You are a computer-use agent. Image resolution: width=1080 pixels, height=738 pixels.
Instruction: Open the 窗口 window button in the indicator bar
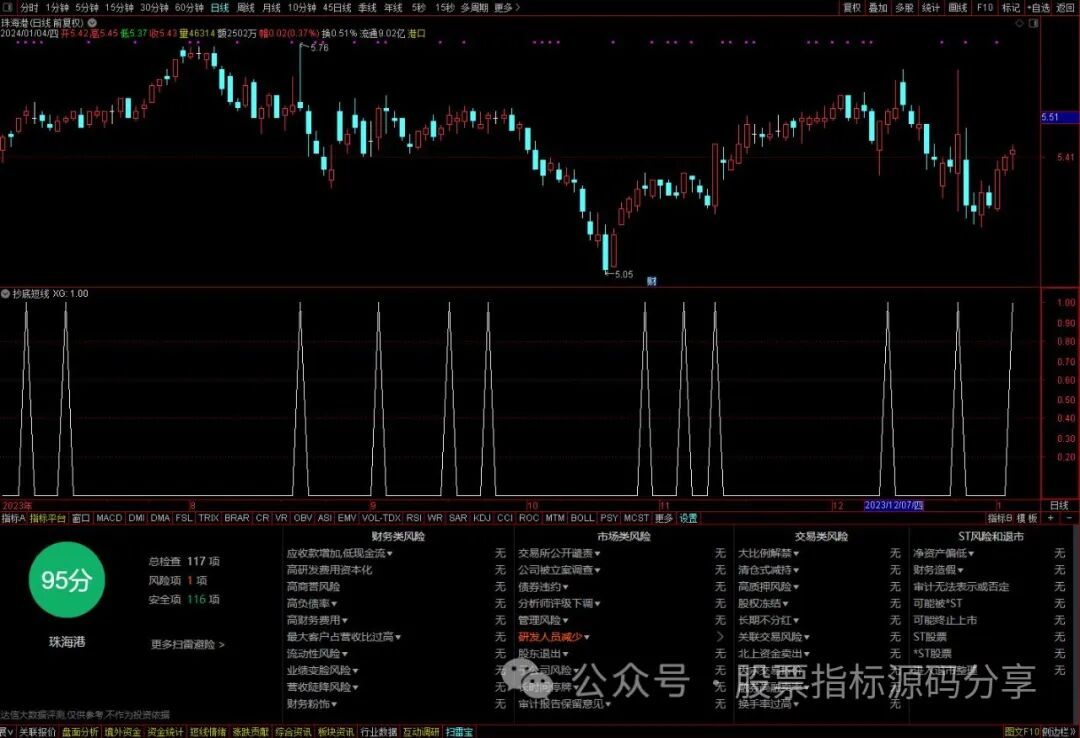pyautogui.click(x=81, y=517)
